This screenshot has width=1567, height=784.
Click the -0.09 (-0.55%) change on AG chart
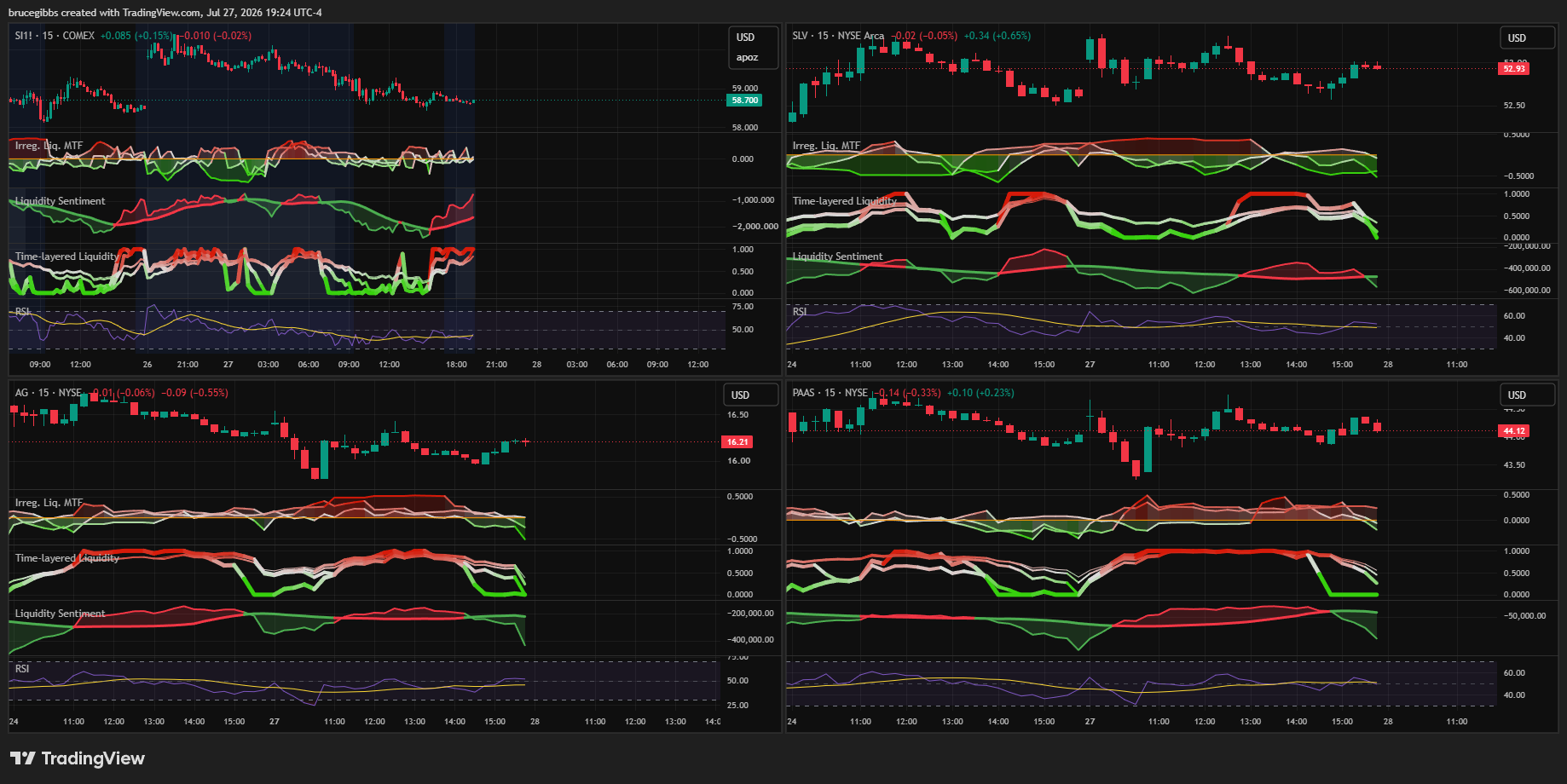(x=195, y=393)
